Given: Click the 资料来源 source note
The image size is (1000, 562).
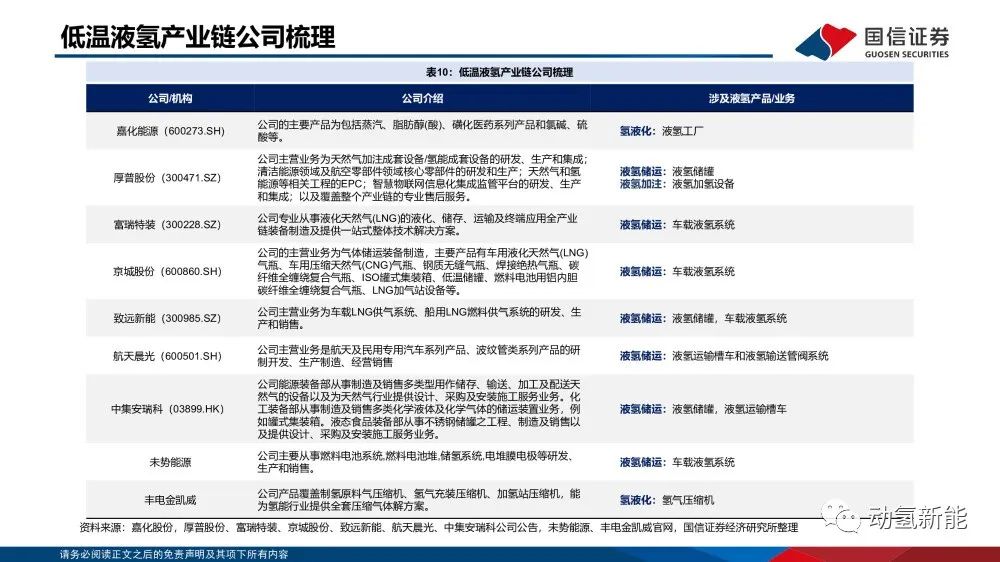Looking at the screenshot, I should point(439,528).
